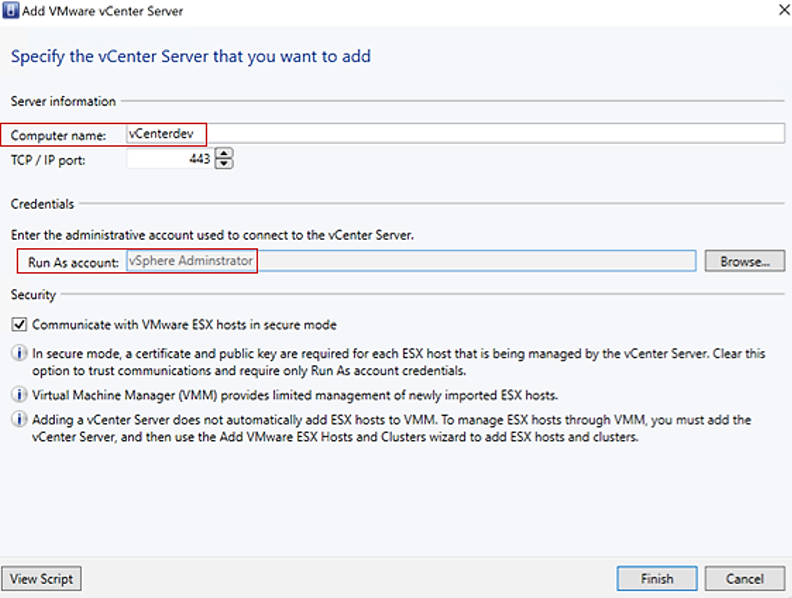Click info icon next to VMM limited management
The image size is (792, 598).
[19, 395]
